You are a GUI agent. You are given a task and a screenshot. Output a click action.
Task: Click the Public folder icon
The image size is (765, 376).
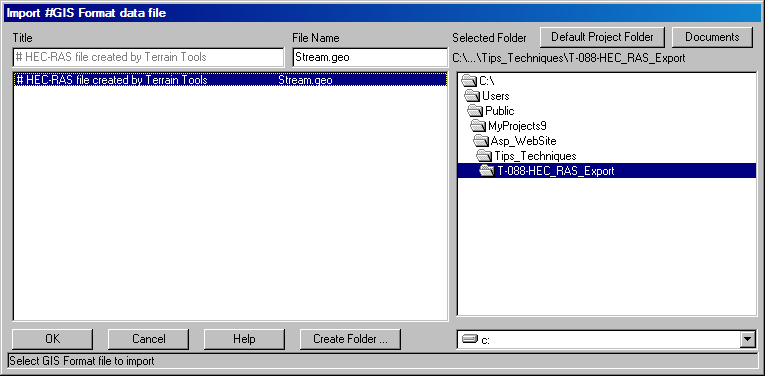click(x=475, y=111)
